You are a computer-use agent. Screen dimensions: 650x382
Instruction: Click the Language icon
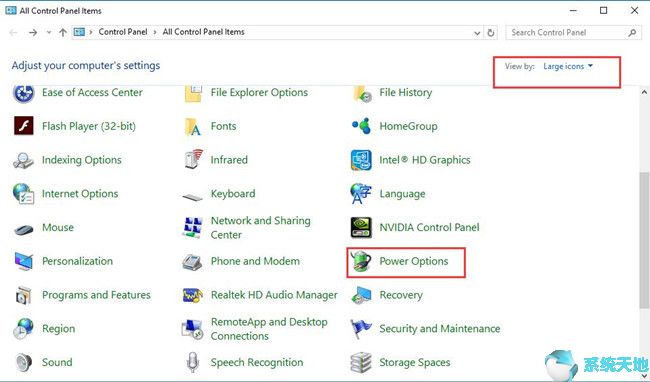(361, 194)
